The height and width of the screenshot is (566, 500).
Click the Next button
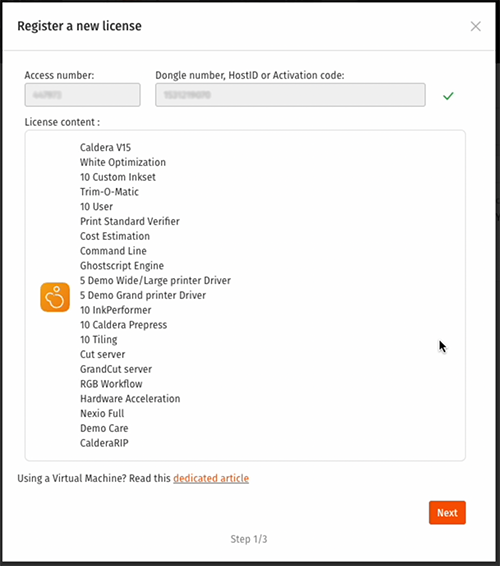(x=447, y=512)
